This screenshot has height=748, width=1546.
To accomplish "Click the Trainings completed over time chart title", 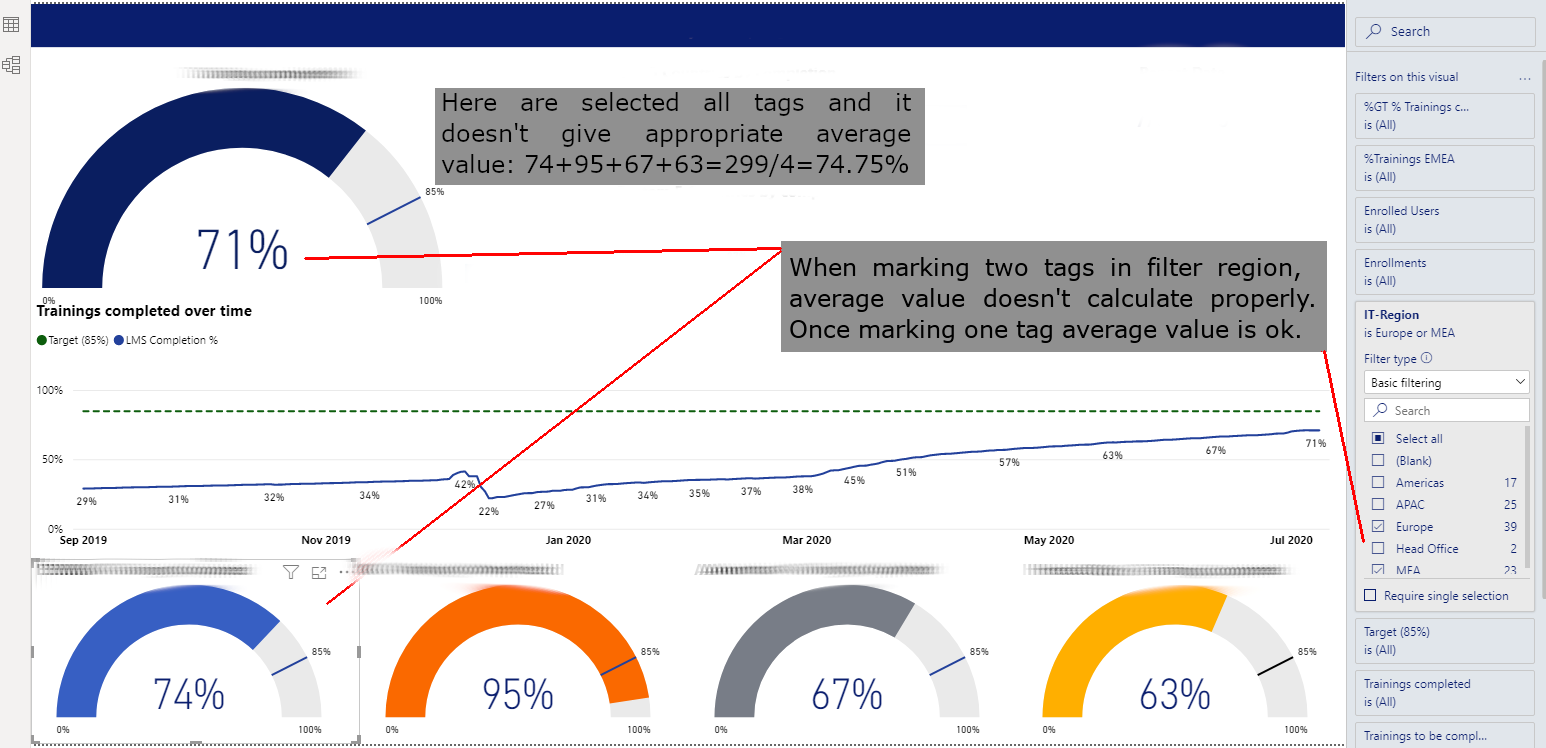I will tap(144, 311).
